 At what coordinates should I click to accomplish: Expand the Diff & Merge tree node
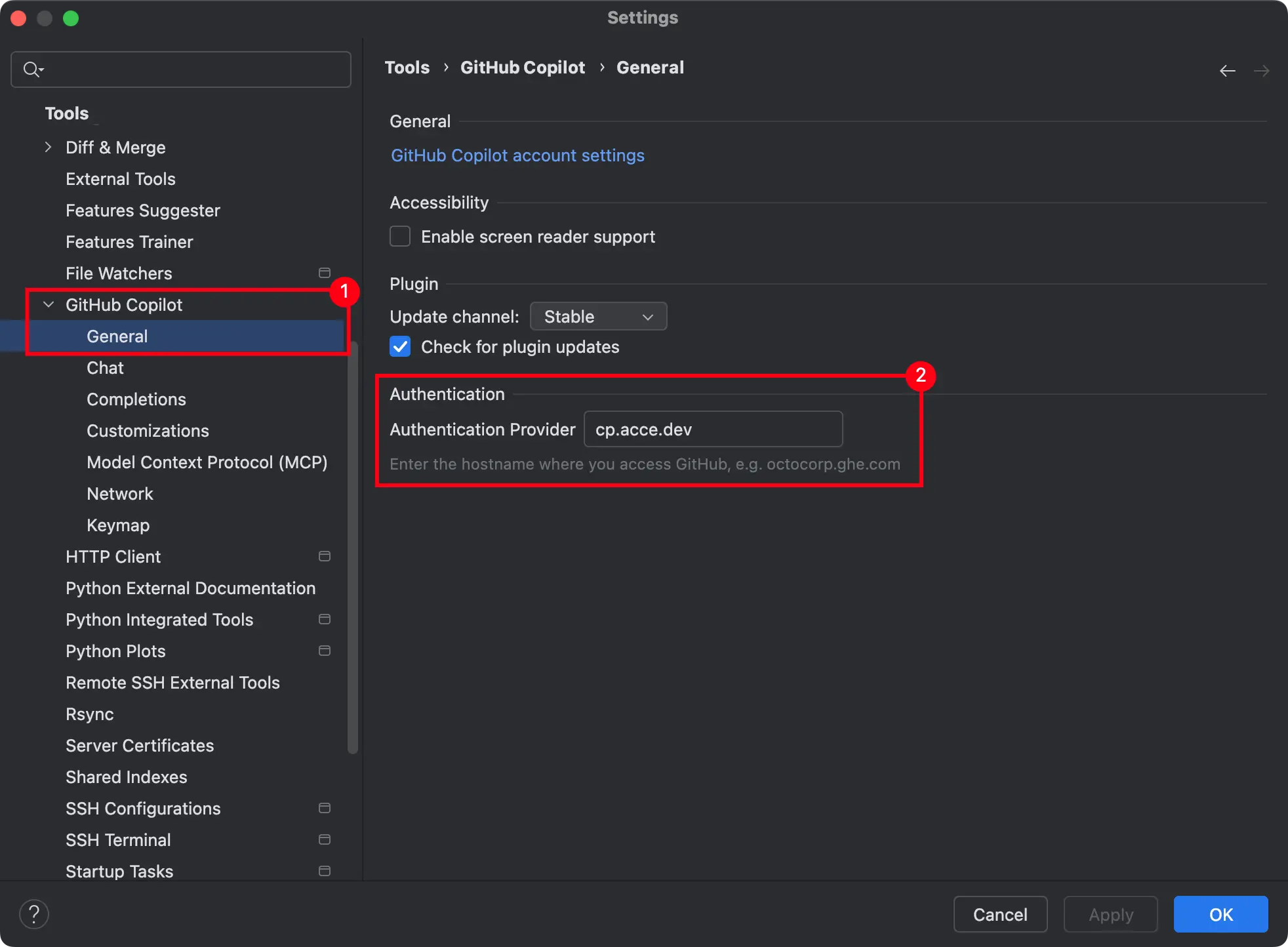pyautogui.click(x=48, y=147)
